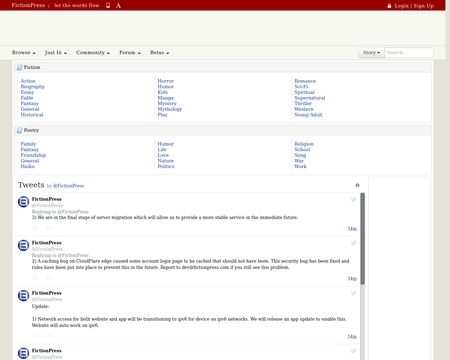
Task: Select the Poetry Haiku category
Action: tap(28, 166)
